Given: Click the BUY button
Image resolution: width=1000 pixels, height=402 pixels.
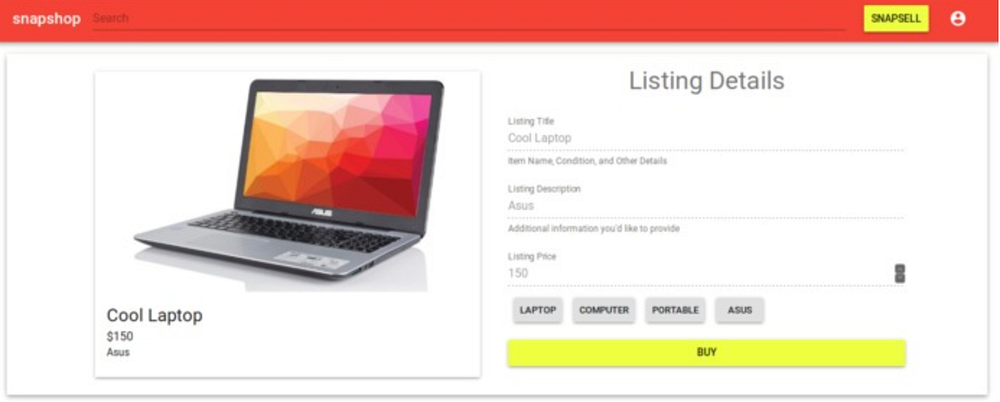Looking at the screenshot, I should pos(707,352).
